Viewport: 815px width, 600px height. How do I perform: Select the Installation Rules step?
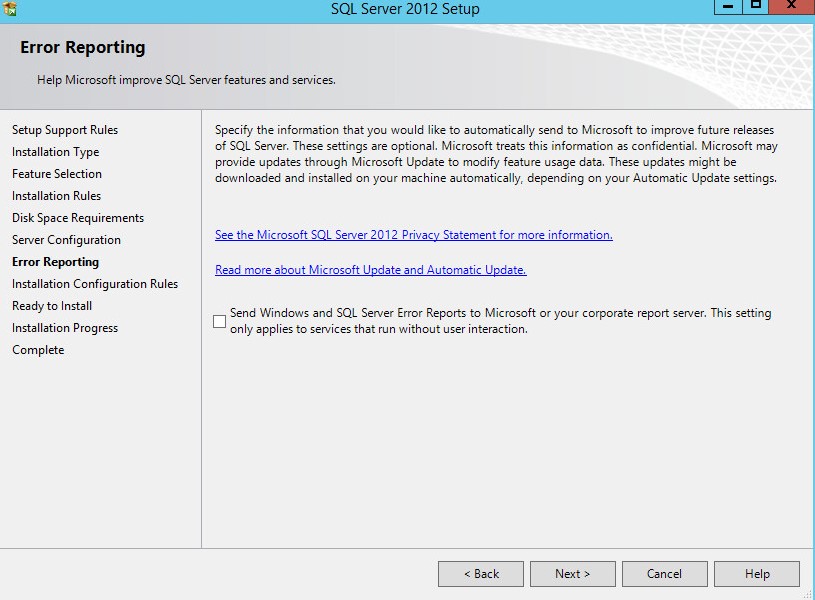point(57,196)
